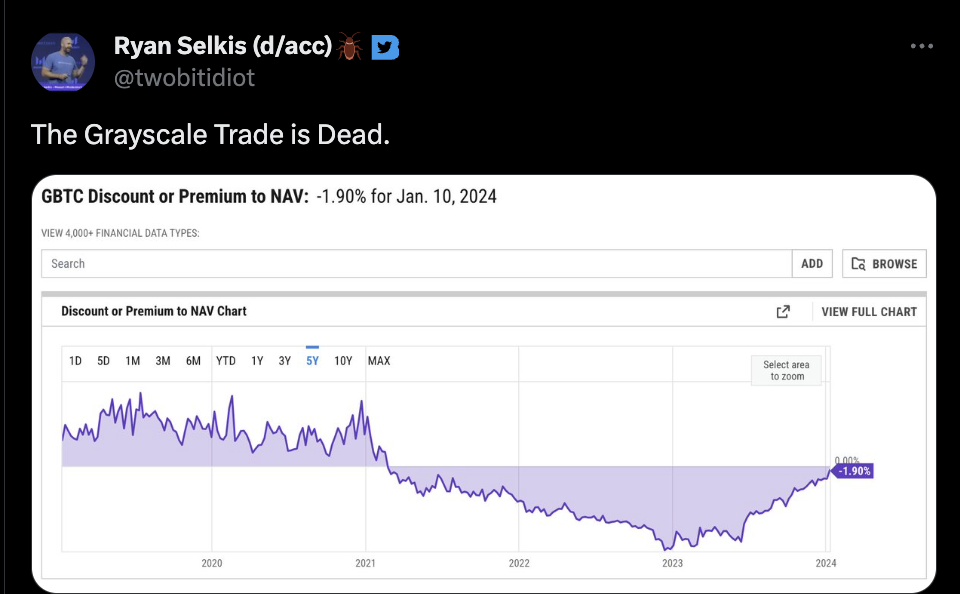This screenshot has width=960, height=594.
Task: Click the bug emoji icon beside name
Action: [x=350, y=46]
